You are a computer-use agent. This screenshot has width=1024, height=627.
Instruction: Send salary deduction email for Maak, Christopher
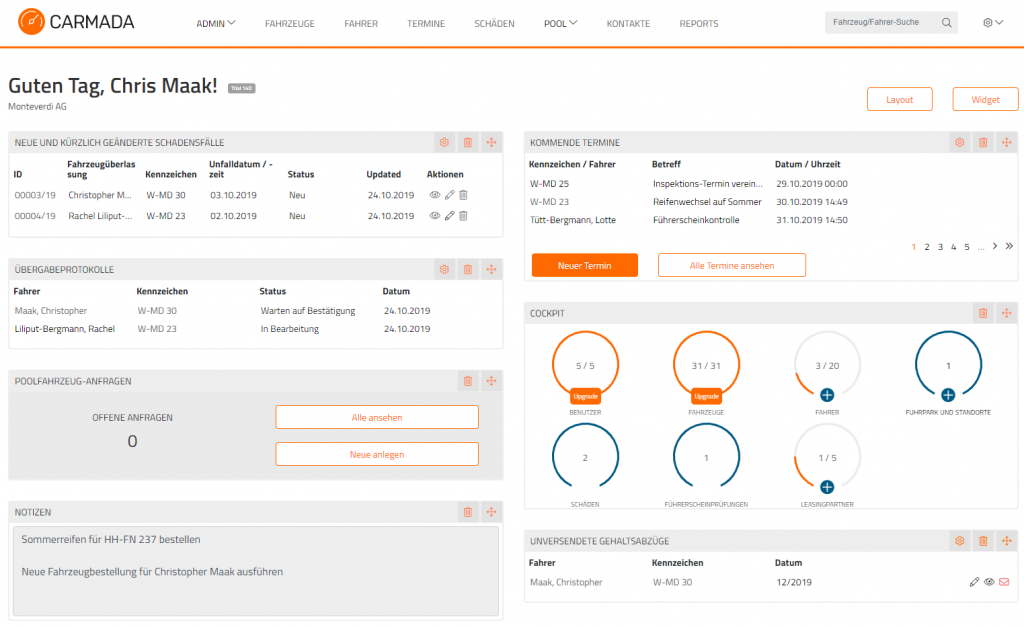coord(1004,582)
